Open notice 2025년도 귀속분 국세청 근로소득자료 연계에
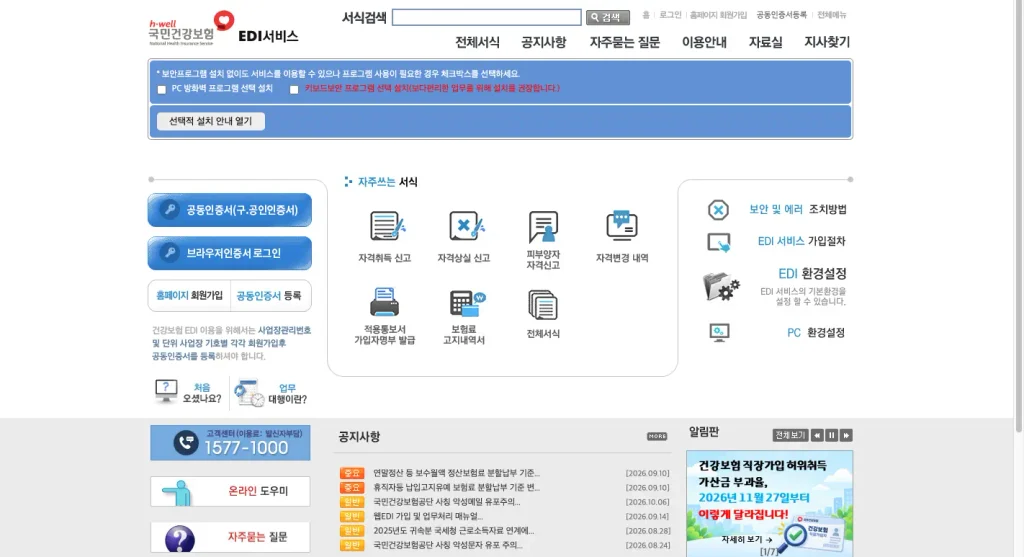 click(453, 531)
